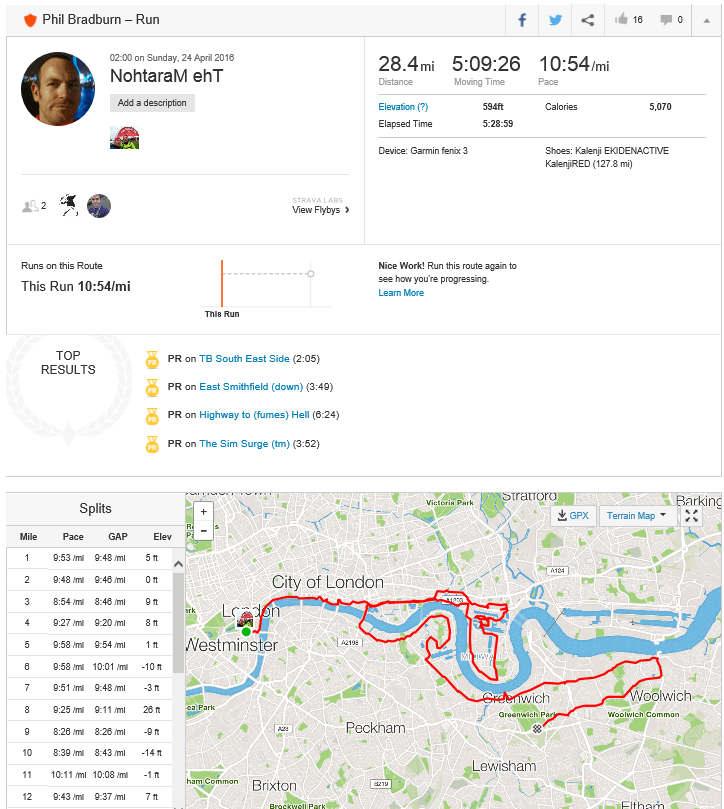Open the Learn More link
The width and height of the screenshot is (724, 809).
coord(401,293)
